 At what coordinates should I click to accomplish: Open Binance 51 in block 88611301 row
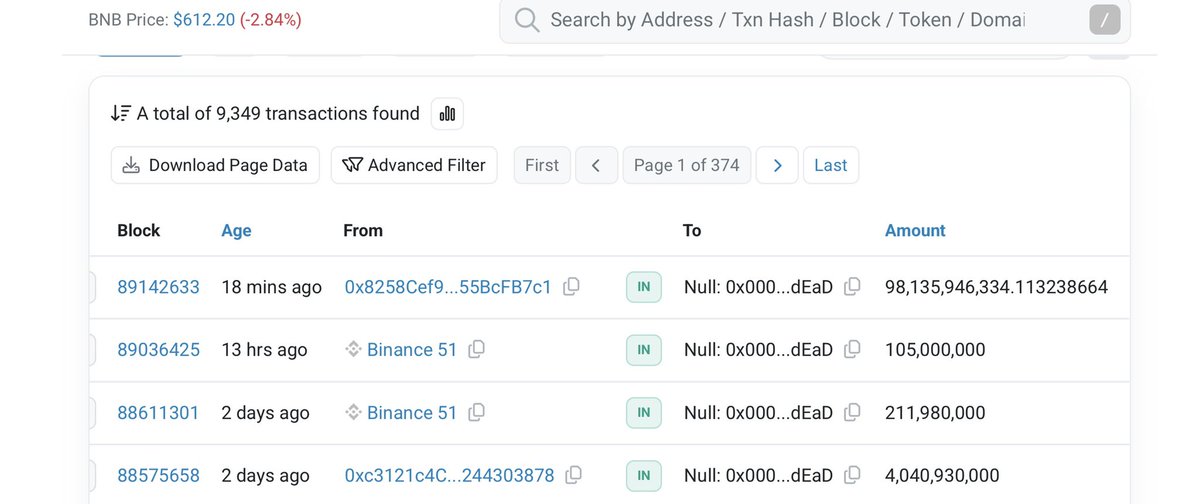click(412, 412)
